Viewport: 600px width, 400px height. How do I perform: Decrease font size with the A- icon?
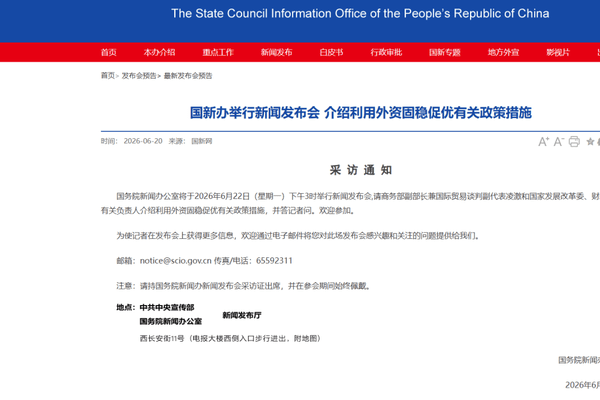coord(559,142)
